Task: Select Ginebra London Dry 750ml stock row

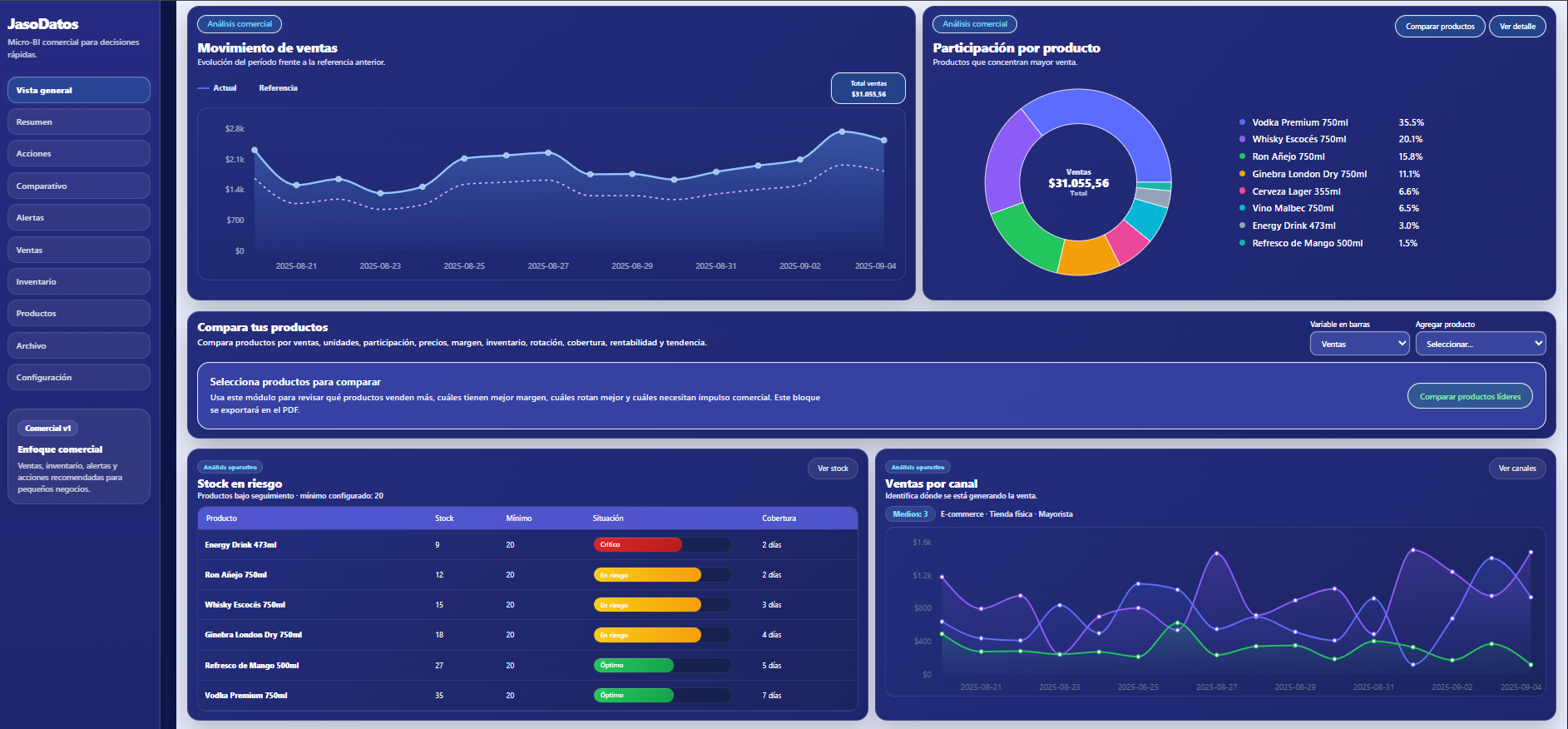Action: tap(527, 635)
